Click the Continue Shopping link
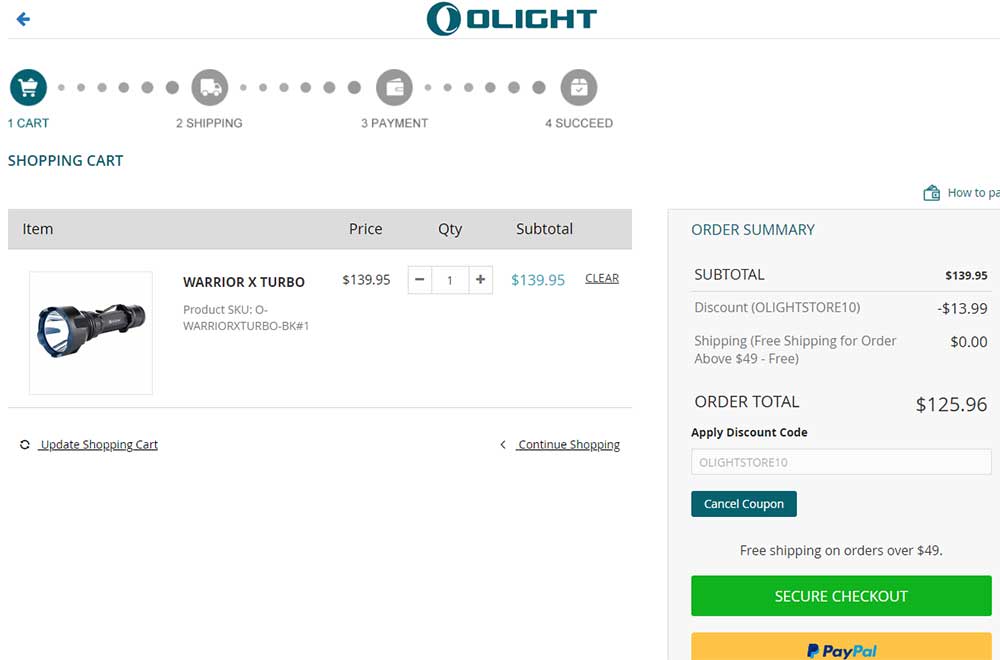This screenshot has height=660, width=1000. 568,445
